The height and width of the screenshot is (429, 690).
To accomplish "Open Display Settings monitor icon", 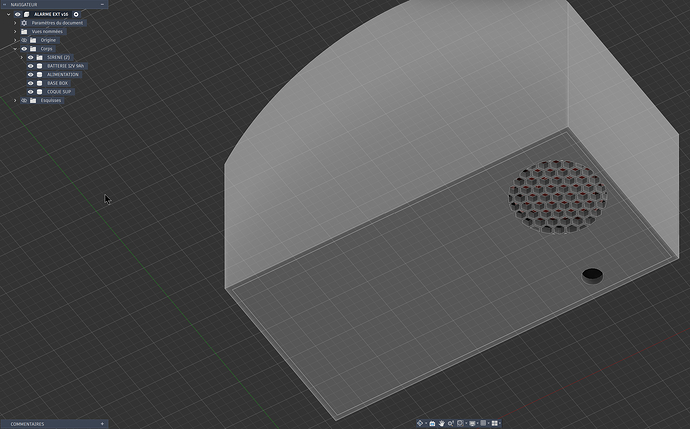I will (x=472, y=423).
